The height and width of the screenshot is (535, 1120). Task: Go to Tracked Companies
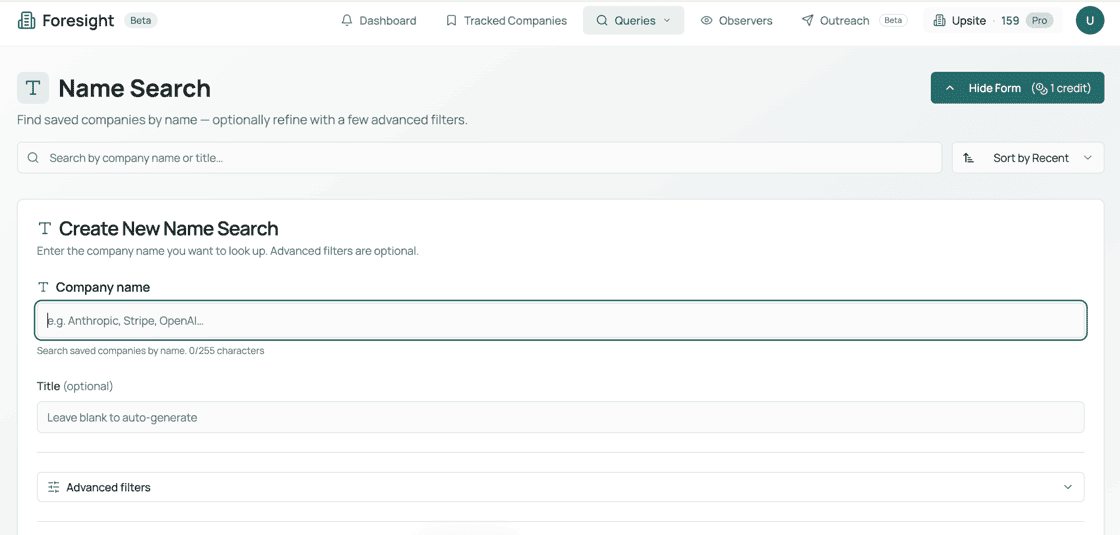tap(506, 21)
